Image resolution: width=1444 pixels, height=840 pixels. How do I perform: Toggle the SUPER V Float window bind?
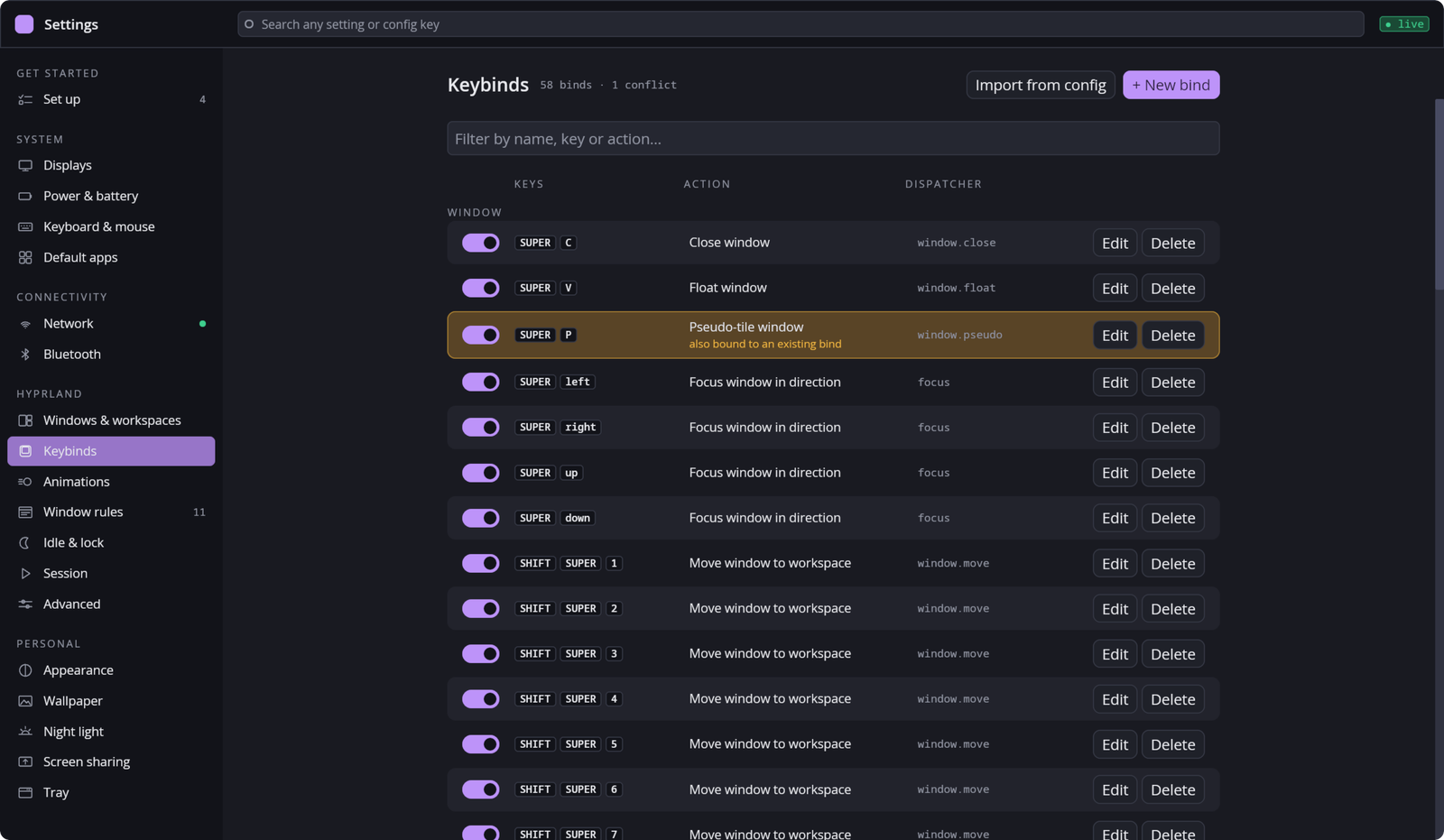(481, 288)
